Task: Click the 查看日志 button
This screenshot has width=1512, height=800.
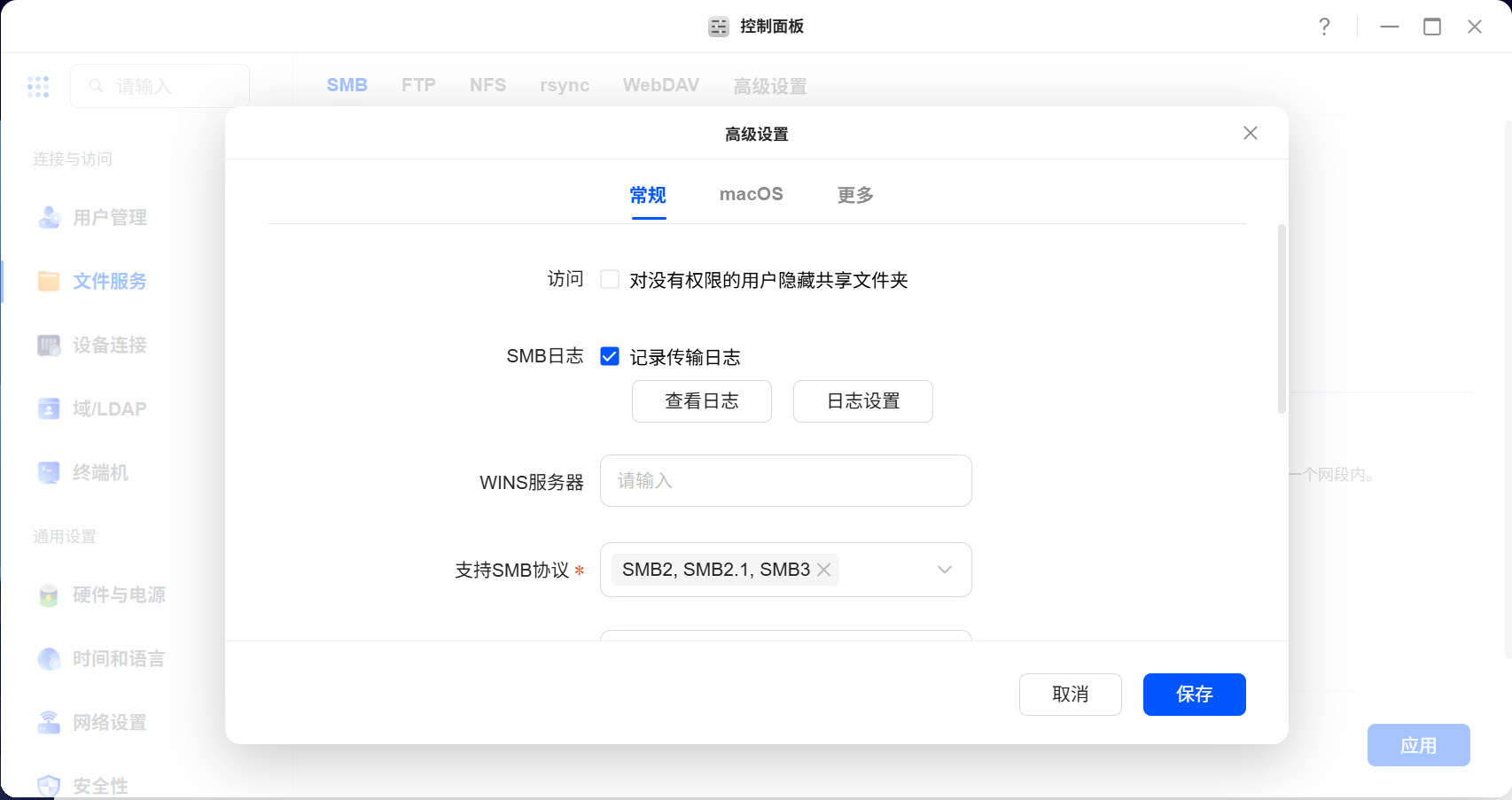Action: [x=701, y=401]
